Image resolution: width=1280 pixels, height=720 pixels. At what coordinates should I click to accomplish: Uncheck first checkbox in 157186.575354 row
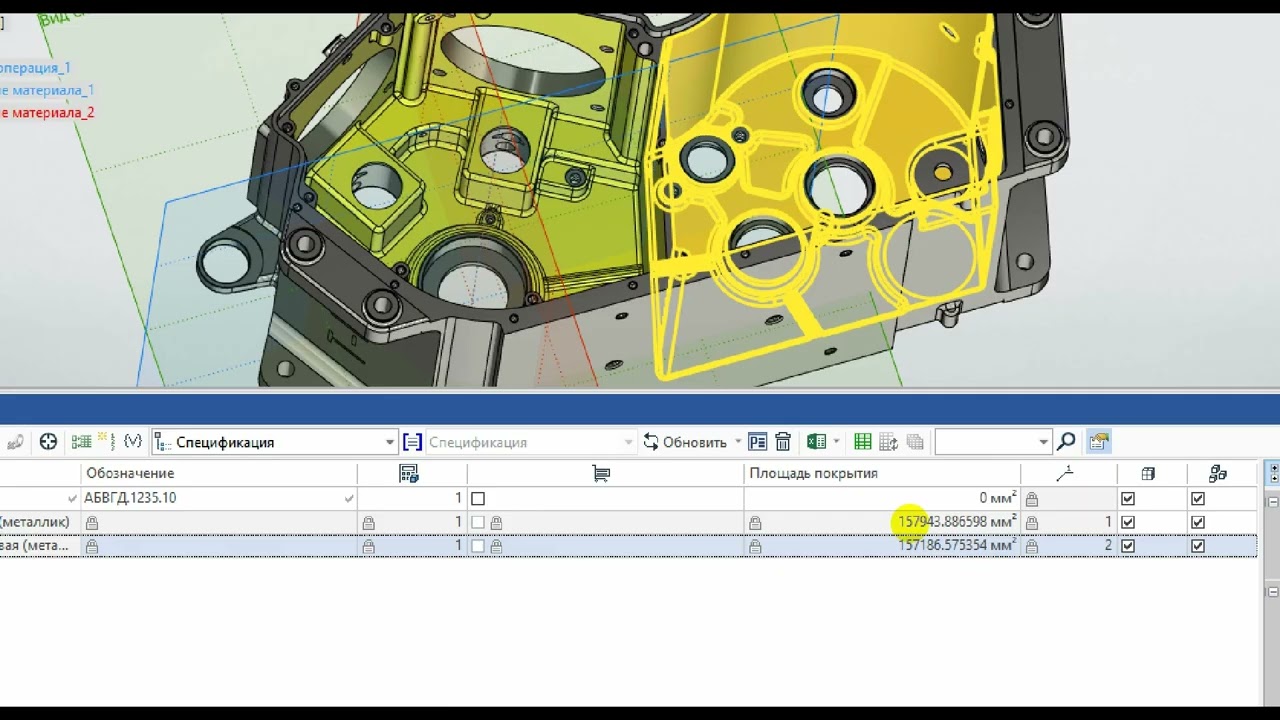tap(1128, 546)
